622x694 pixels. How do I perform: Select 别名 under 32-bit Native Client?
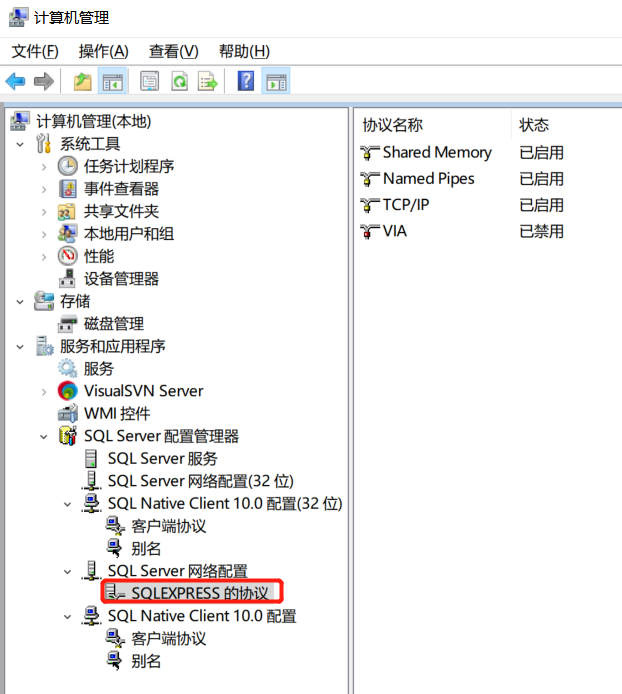click(x=146, y=549)
